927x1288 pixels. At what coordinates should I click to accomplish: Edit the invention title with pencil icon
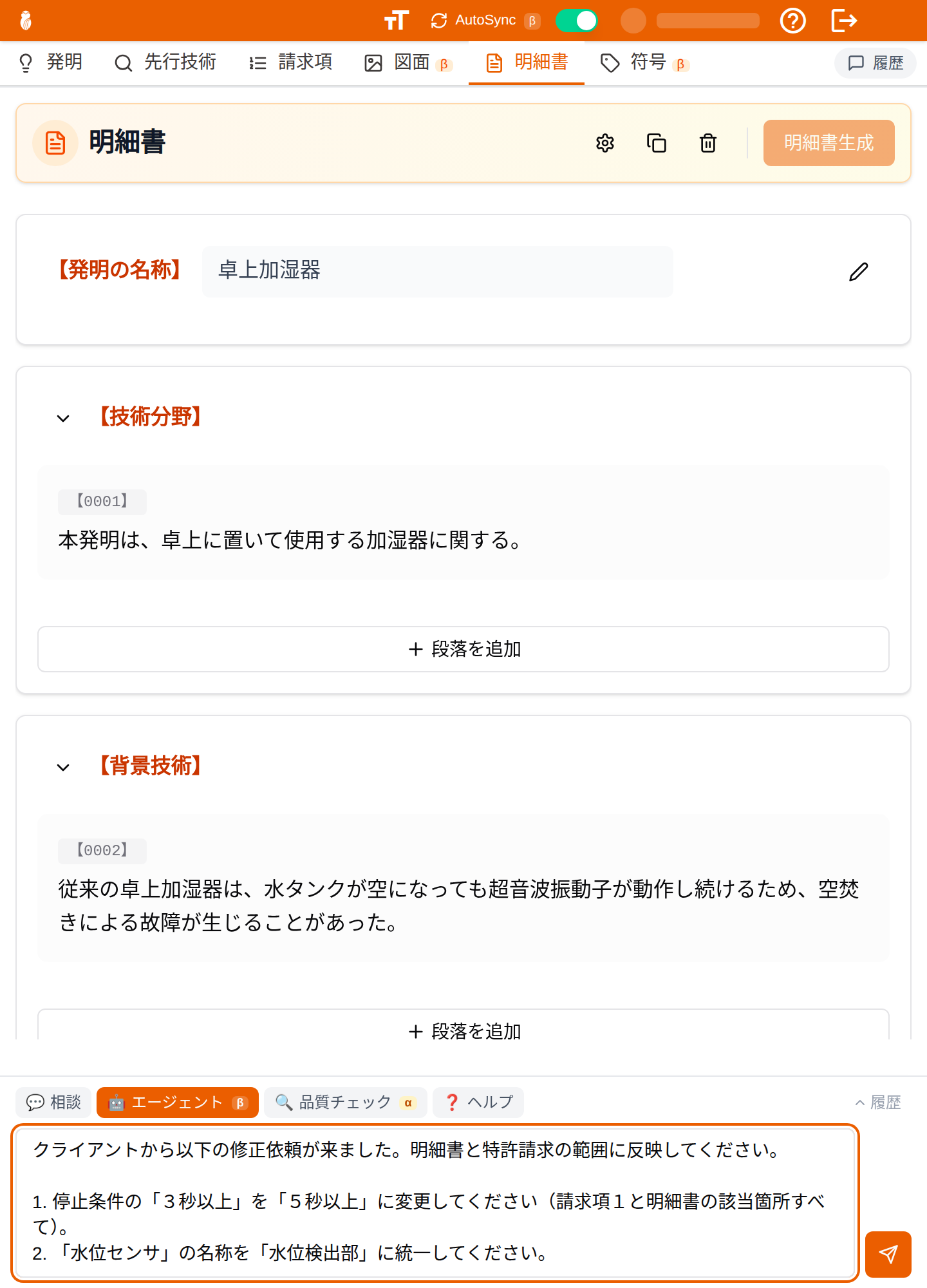click(x=859, y=272)
